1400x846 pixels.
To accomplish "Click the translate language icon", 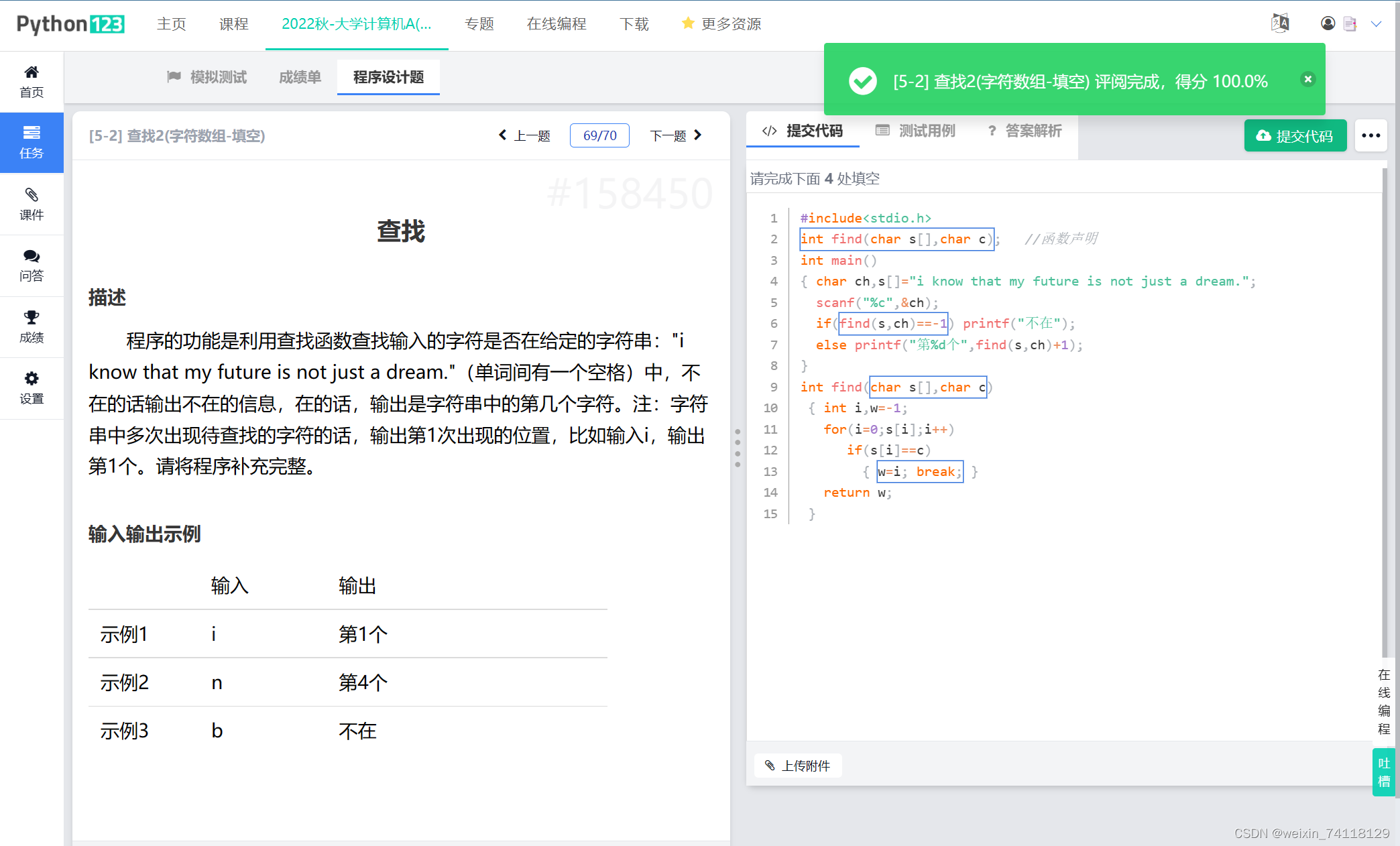I will [1280, 23].
